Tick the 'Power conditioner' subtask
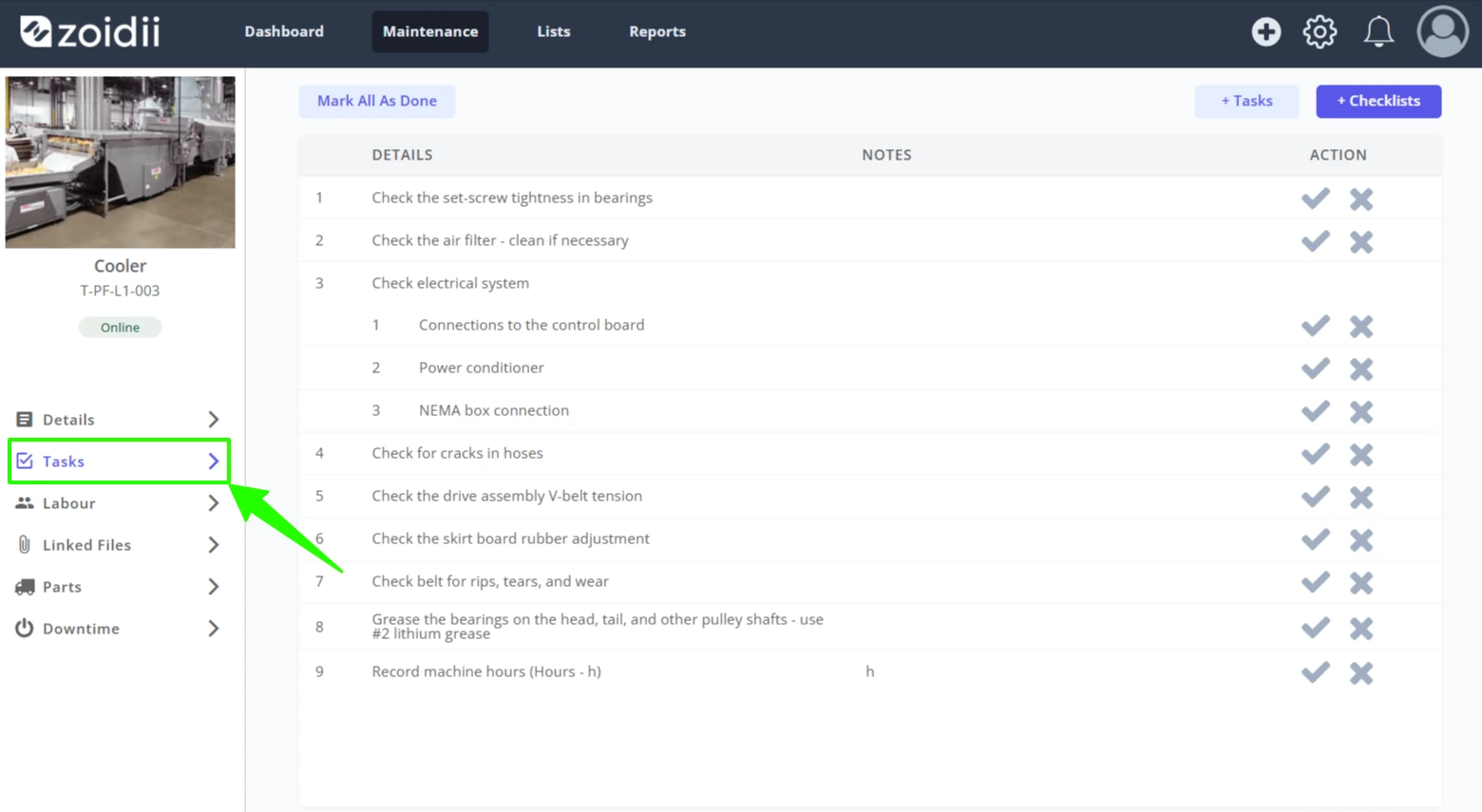 tap(1316, 368)
